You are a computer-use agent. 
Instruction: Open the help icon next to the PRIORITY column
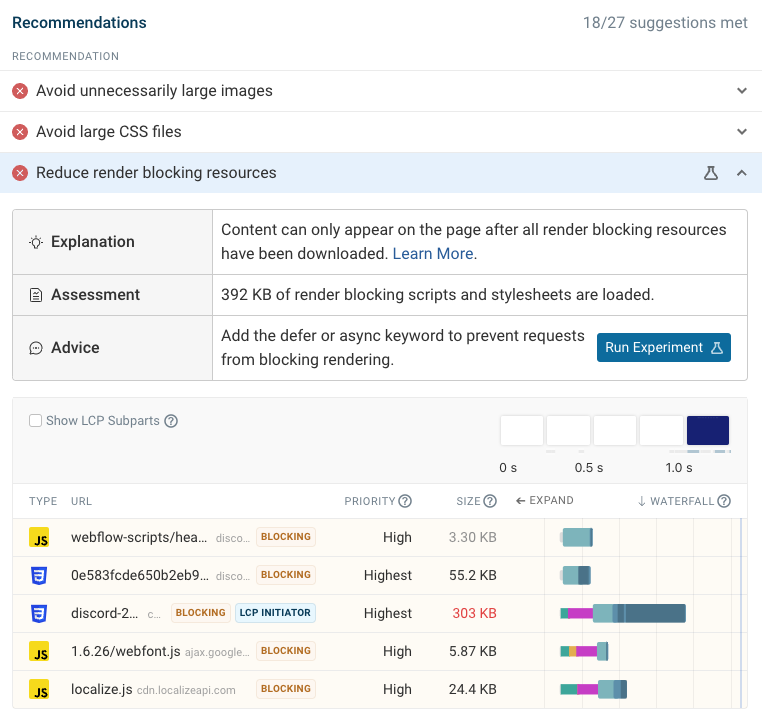[405, 501]
